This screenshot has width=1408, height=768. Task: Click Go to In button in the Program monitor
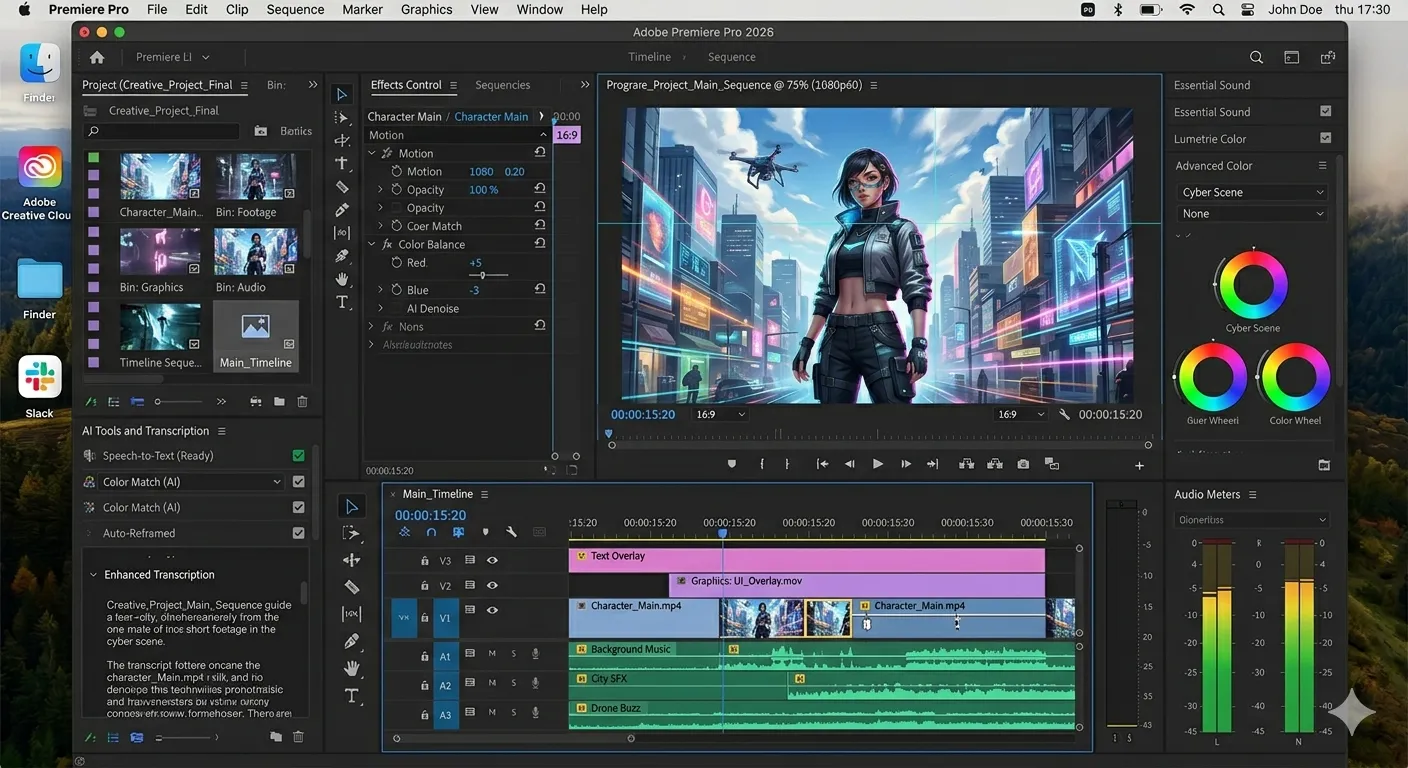click(x=822, y=464)
